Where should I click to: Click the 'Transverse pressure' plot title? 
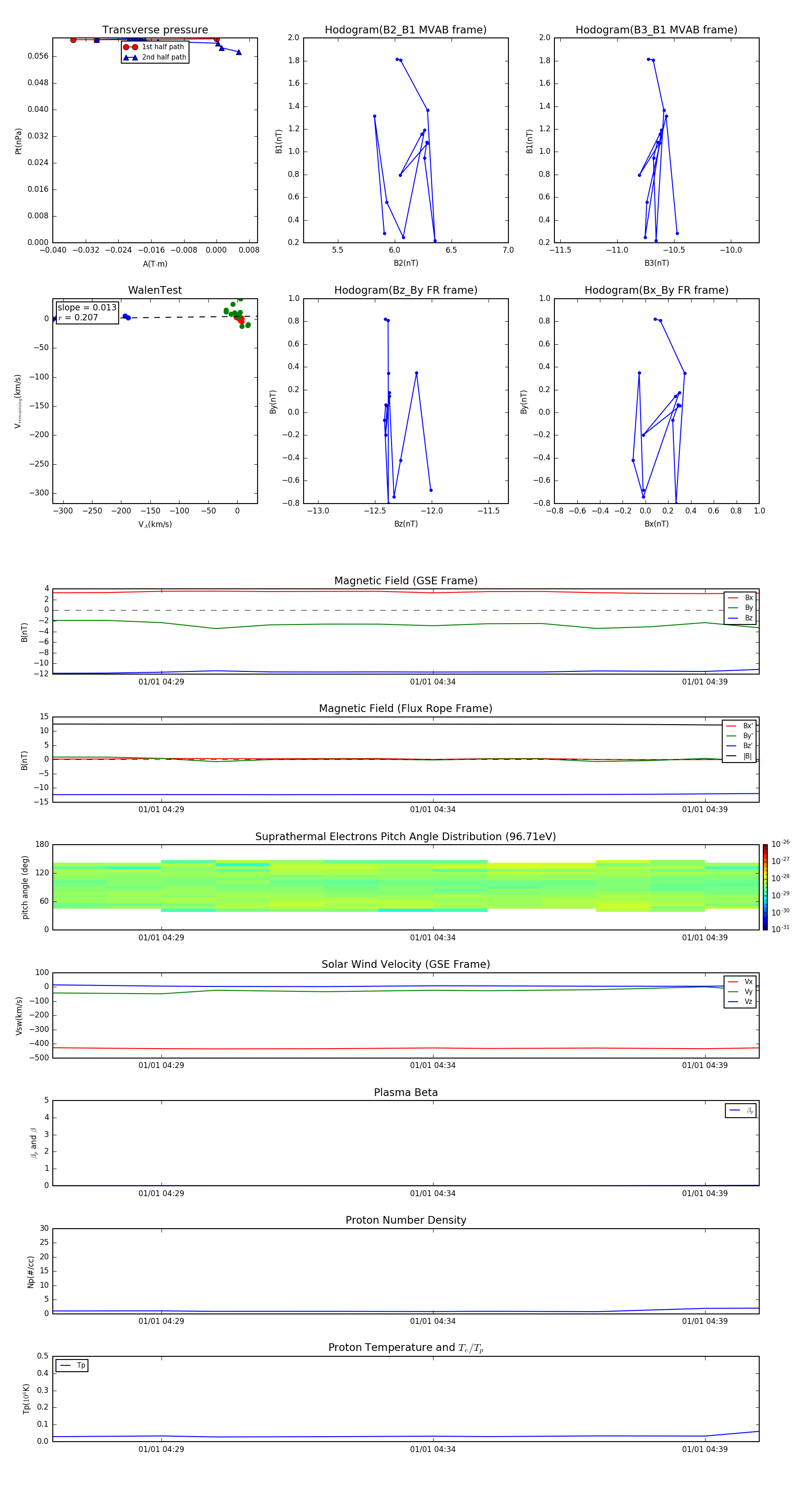[x=155, y=30]
